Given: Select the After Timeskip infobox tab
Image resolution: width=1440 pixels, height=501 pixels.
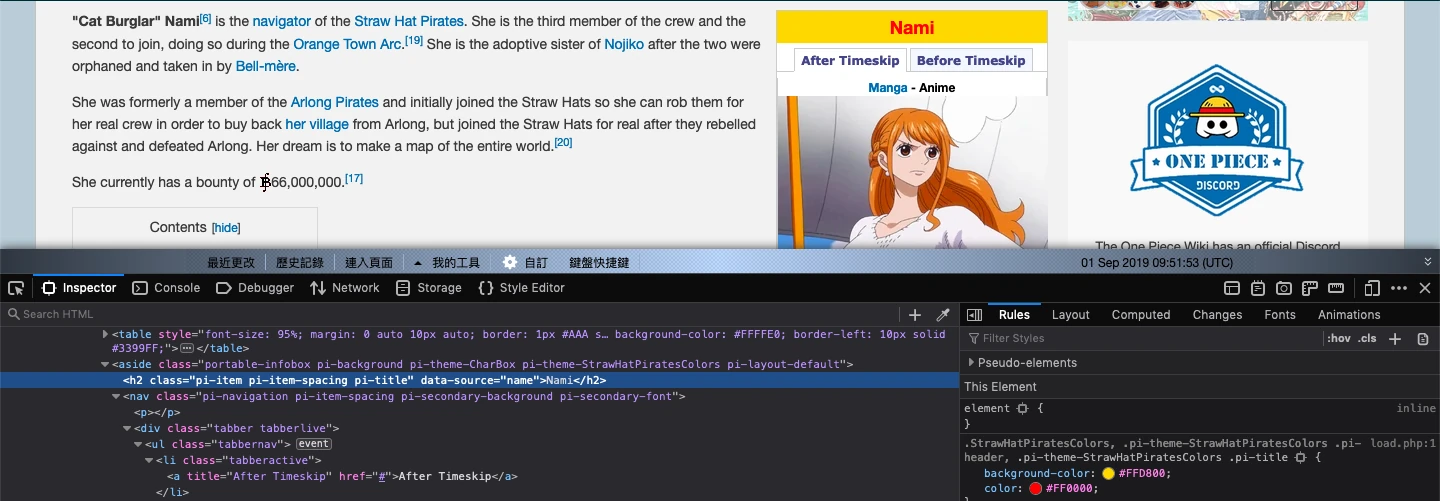Looking at the screenshot, I should 850,60.
